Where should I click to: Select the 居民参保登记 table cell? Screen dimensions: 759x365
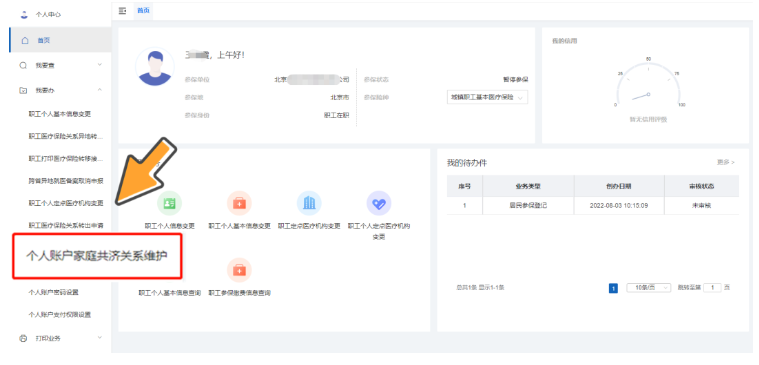pos(529,205)
